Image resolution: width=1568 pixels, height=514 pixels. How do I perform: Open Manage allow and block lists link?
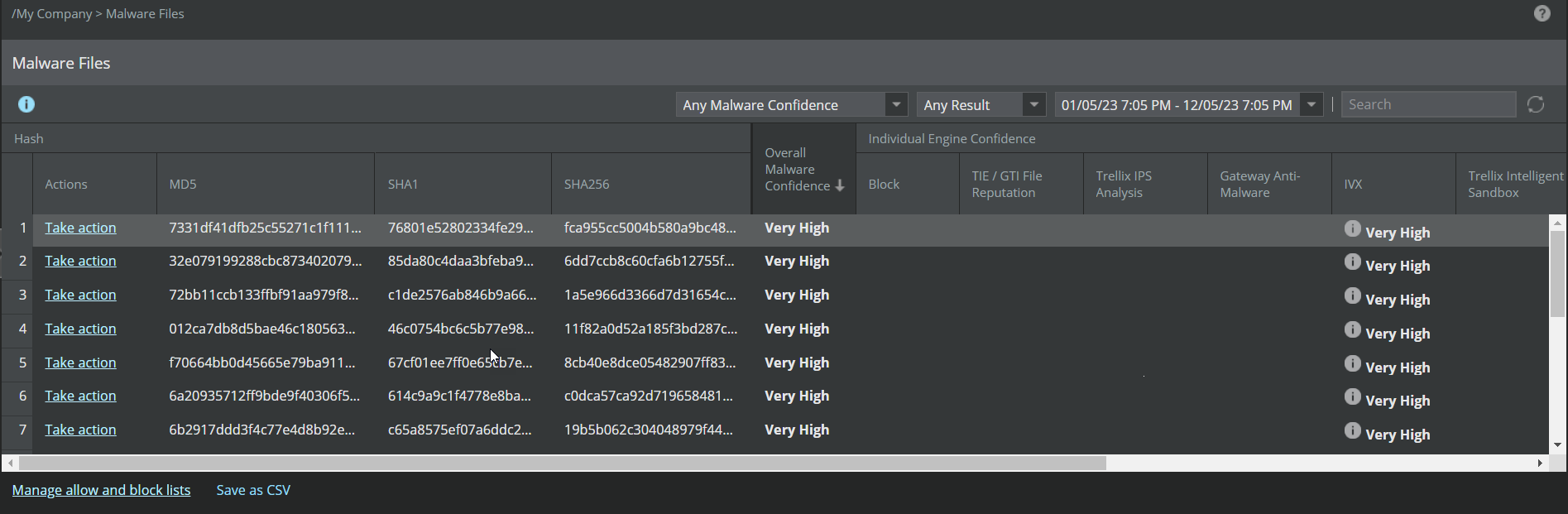pos(101,490)
